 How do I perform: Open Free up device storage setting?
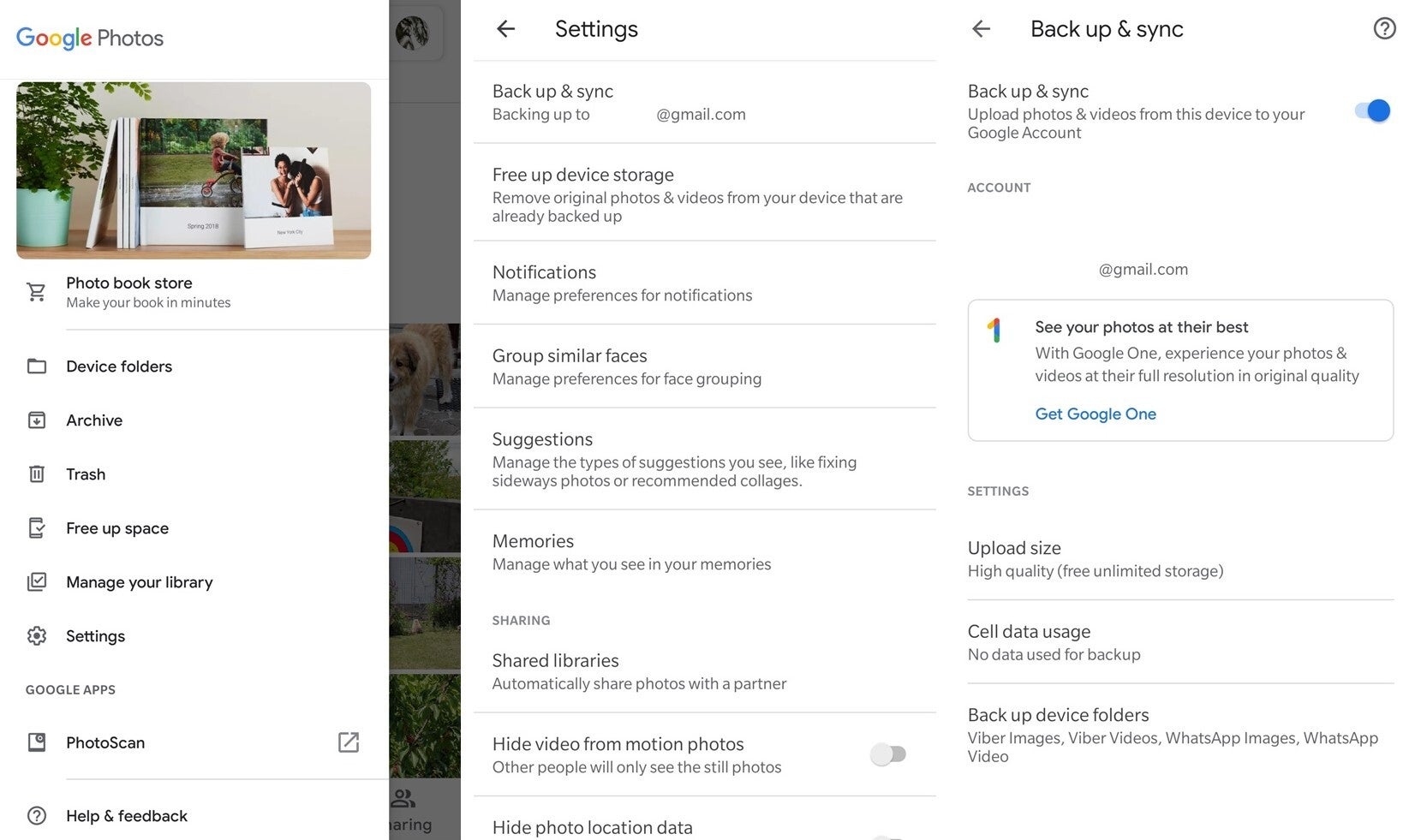(x=704, y=194)
